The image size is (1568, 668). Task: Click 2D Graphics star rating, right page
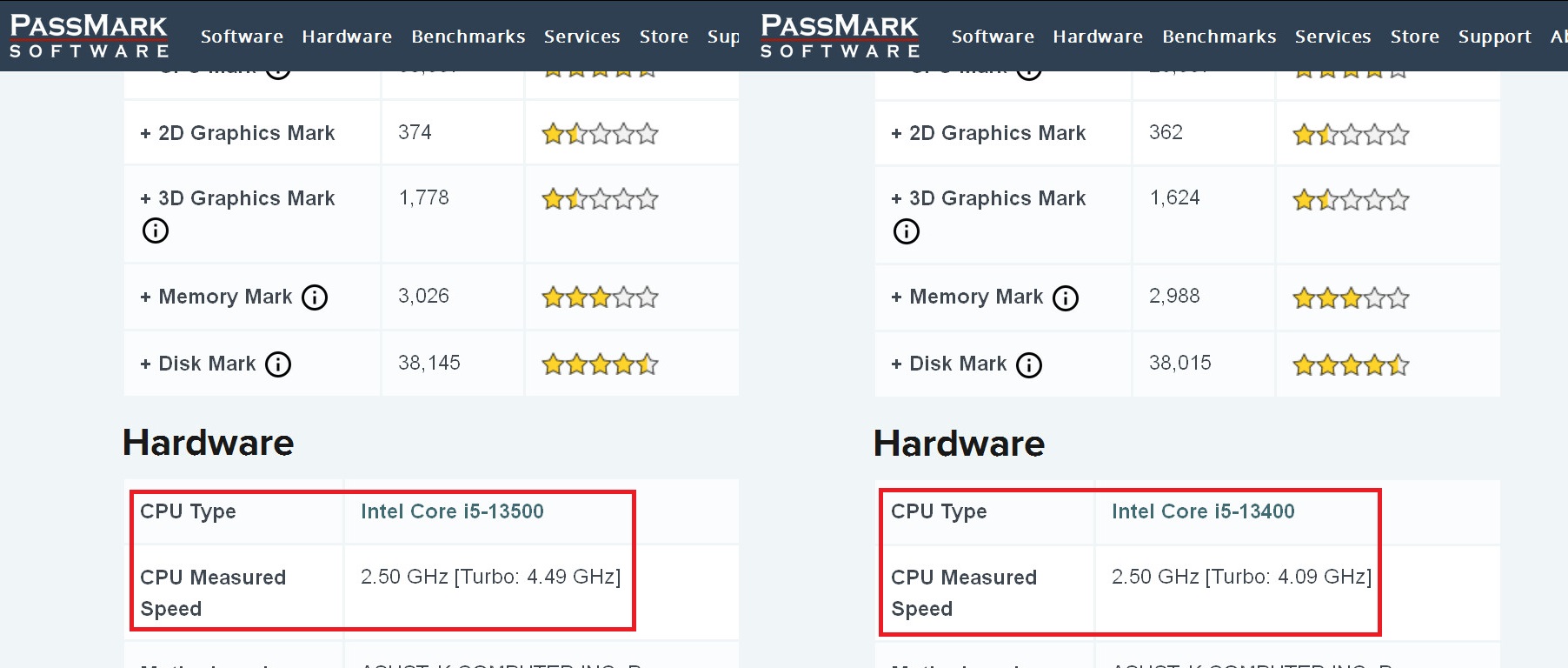pyautogui.click(x=1351, y=135)
